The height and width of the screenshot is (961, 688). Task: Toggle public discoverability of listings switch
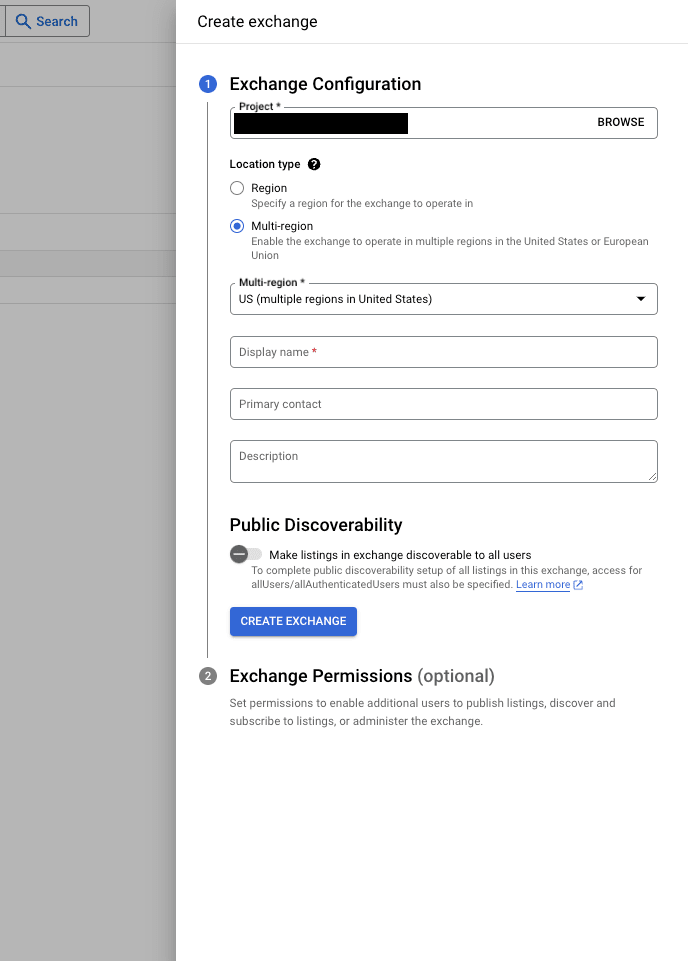(x=246, y=554)
